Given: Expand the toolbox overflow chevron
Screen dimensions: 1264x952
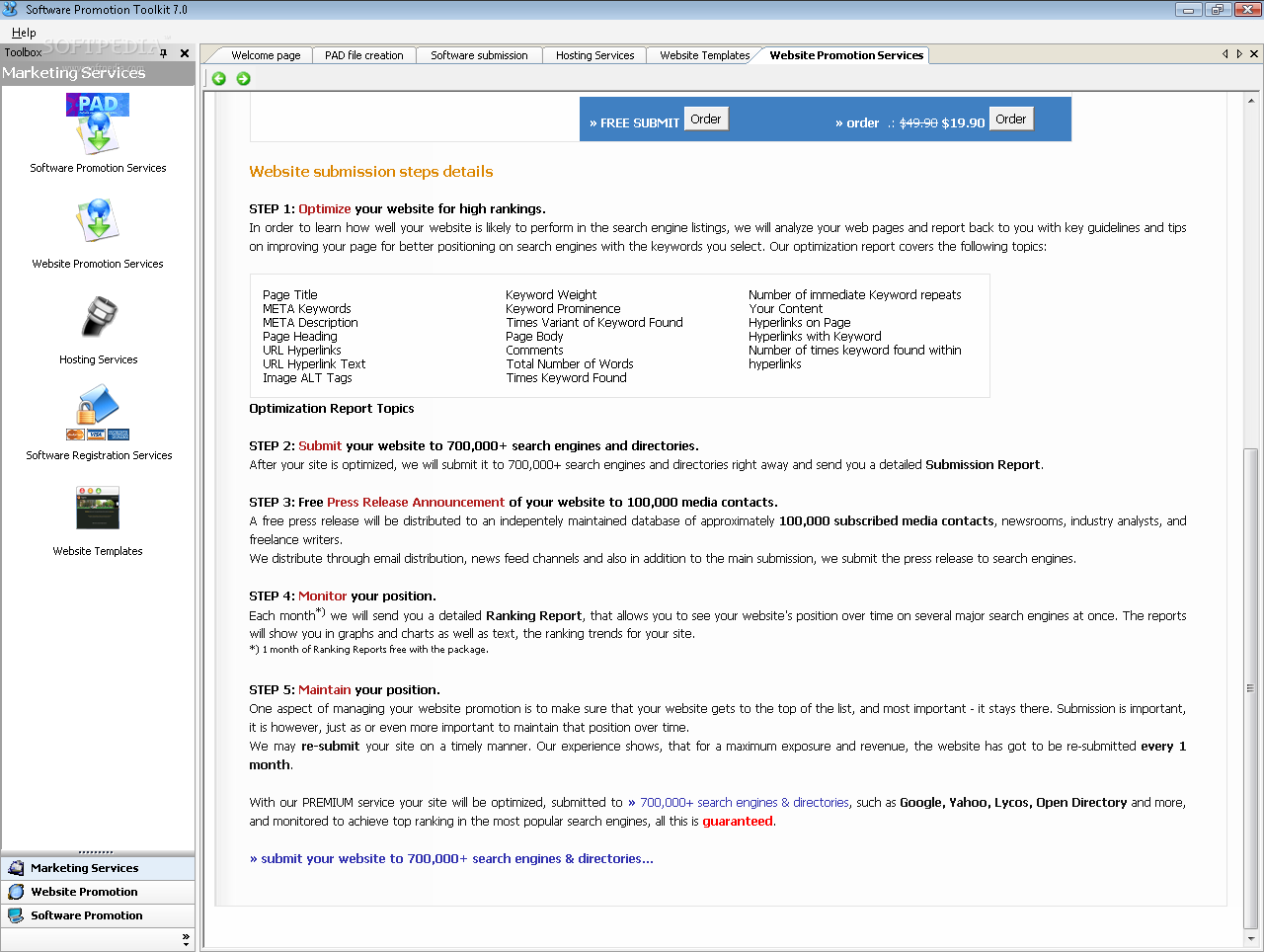Looking at the screenshot, I should pos(186,939).
